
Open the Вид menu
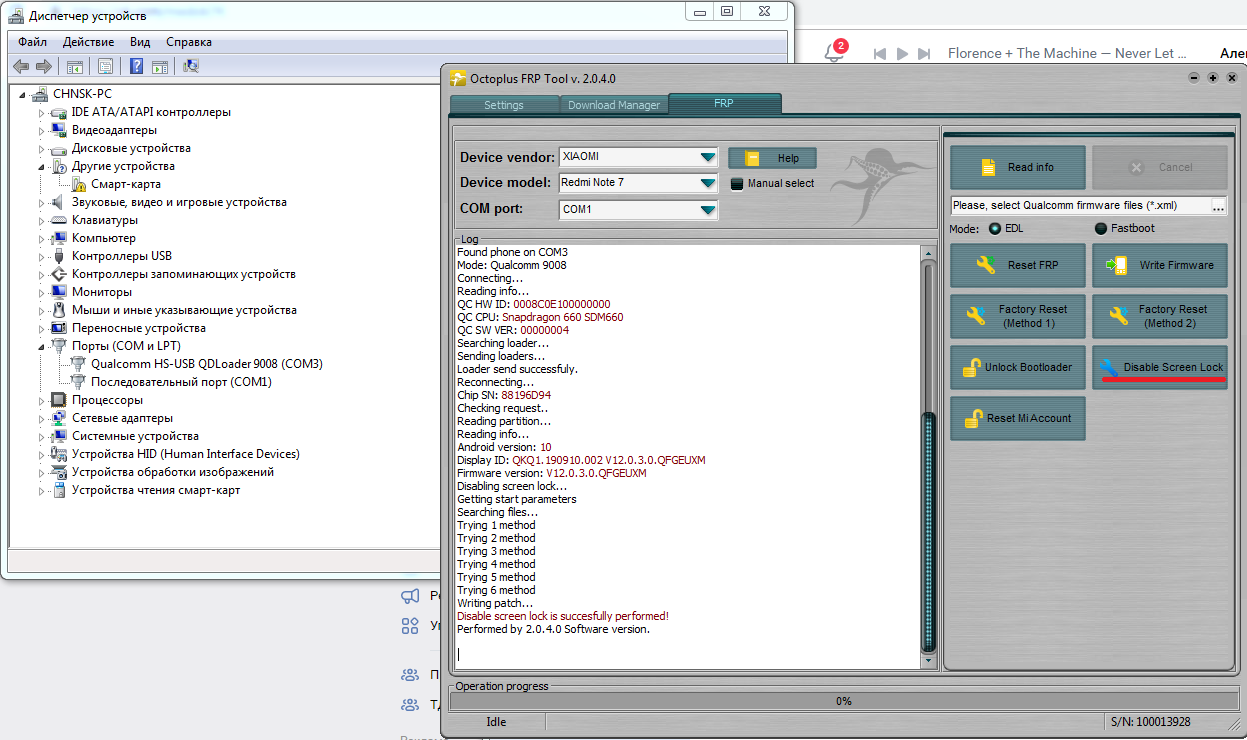pos(140,42)
